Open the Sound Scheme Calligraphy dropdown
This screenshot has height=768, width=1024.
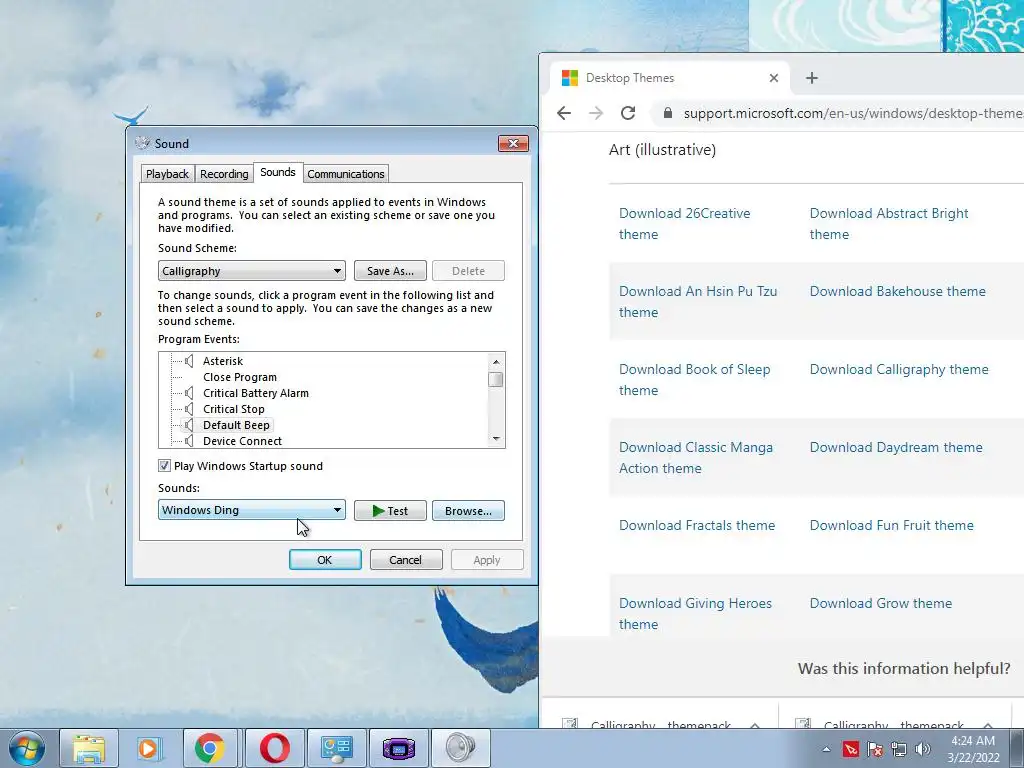pos(252,270)
